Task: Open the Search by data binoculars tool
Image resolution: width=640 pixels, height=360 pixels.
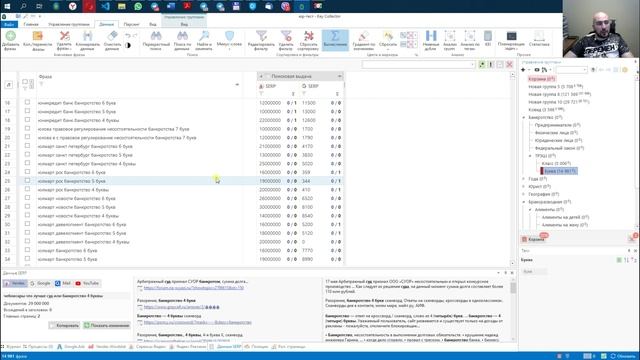Action: tap(182, 36)
